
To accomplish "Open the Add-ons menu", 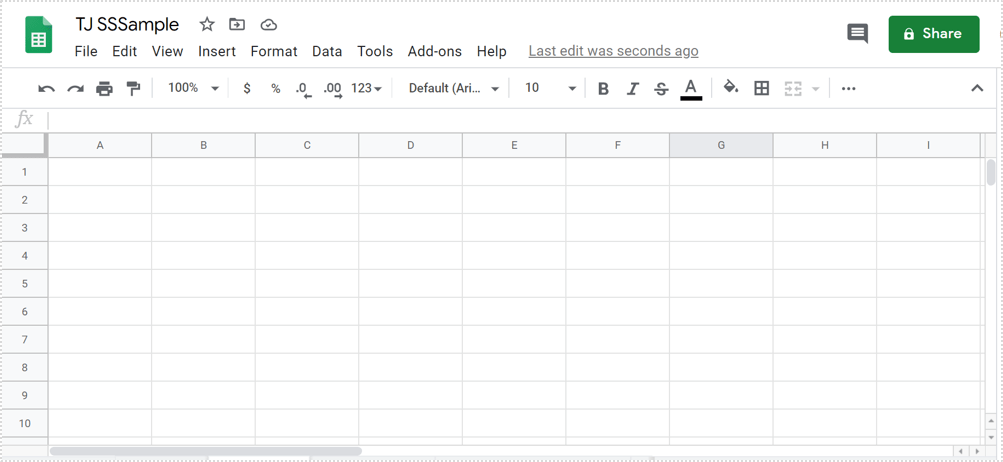I will 434,51.
